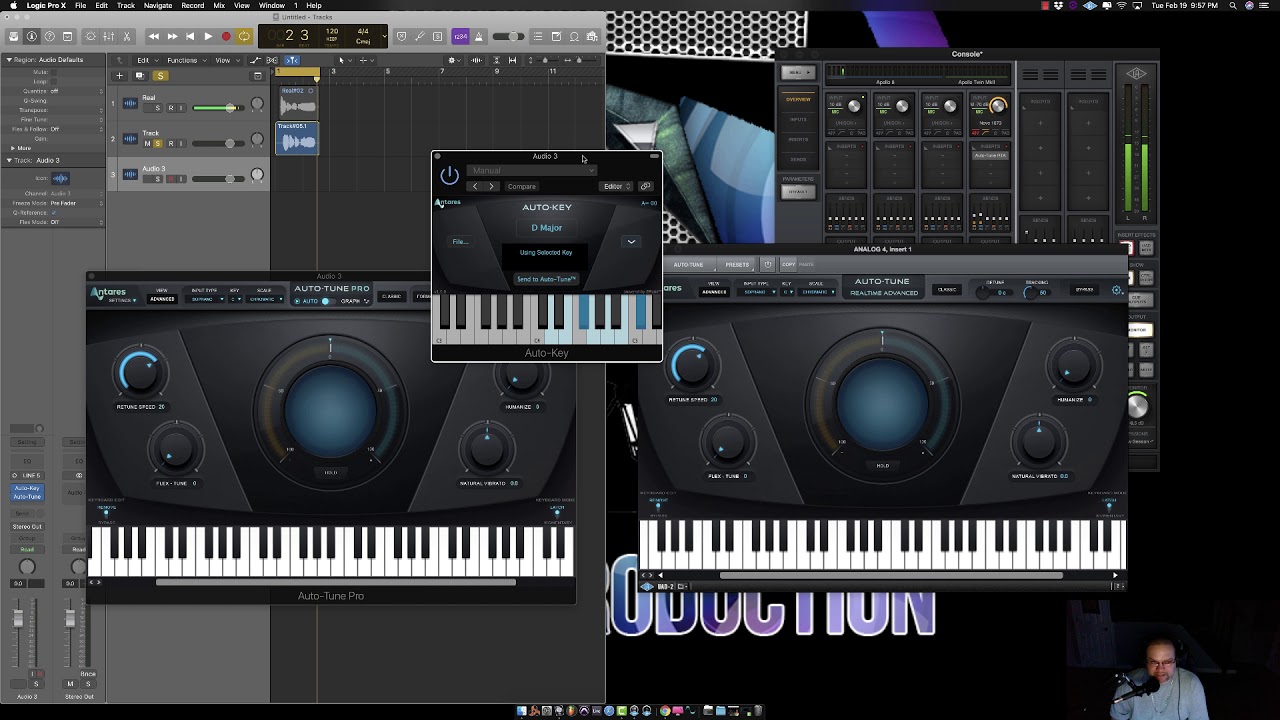
Task: Click the duplicate track icon
Action: tap(139, 76)
